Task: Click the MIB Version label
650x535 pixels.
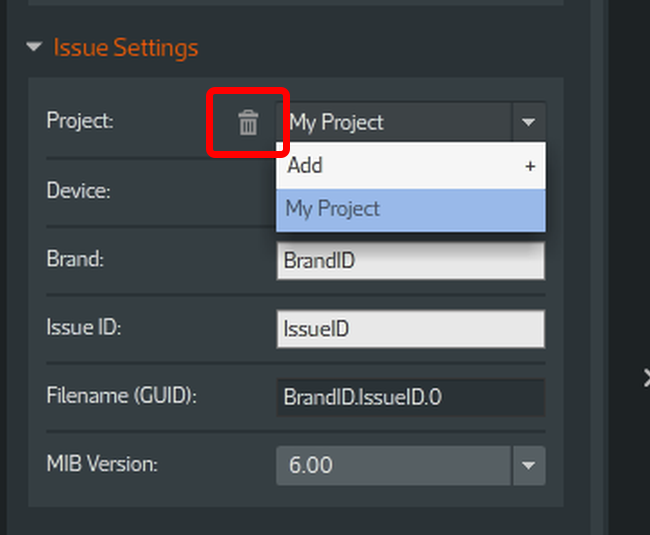Action: (x=102, y=464)
